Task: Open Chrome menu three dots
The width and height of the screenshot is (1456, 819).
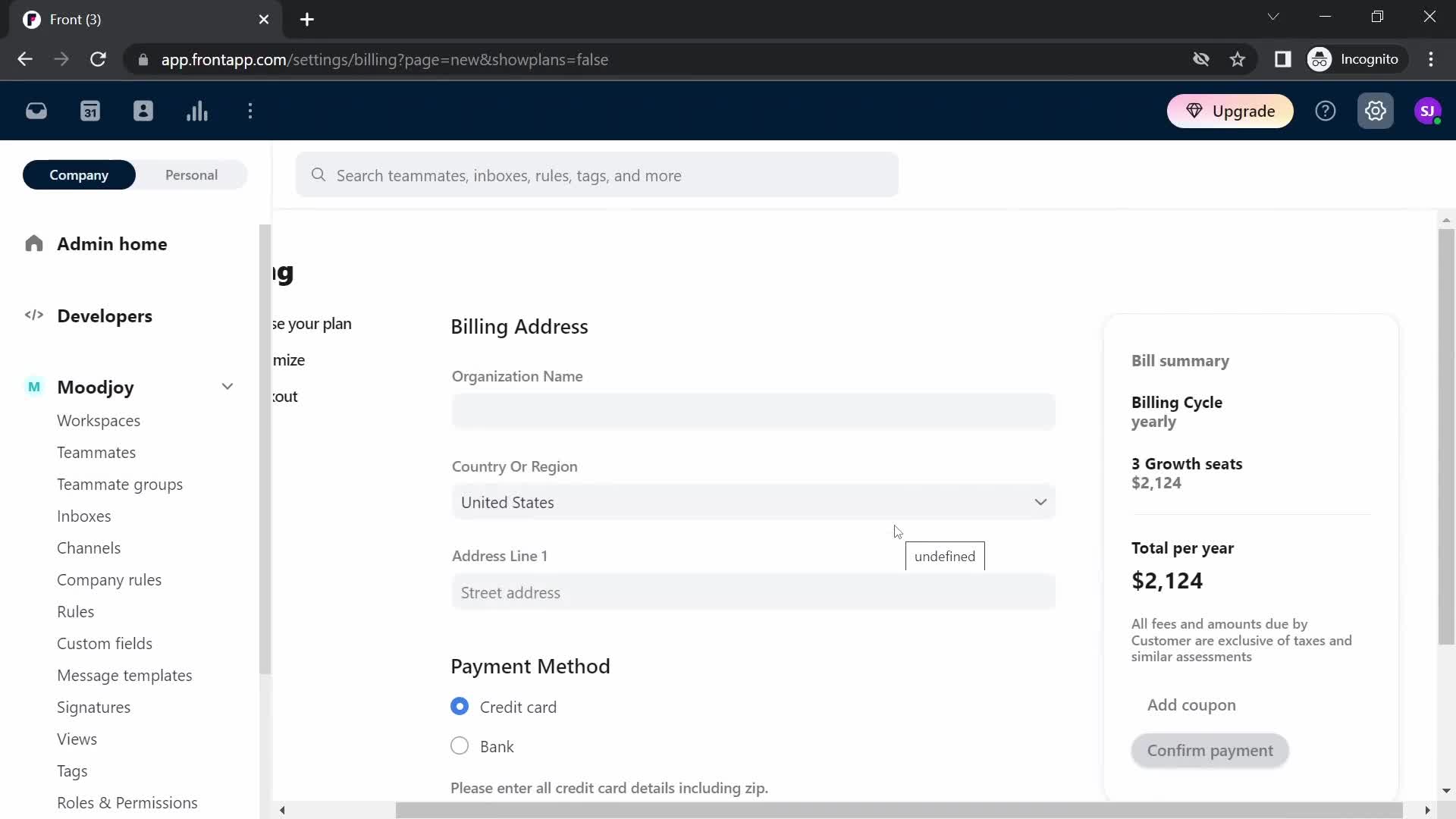Action: pos(1431,59)
